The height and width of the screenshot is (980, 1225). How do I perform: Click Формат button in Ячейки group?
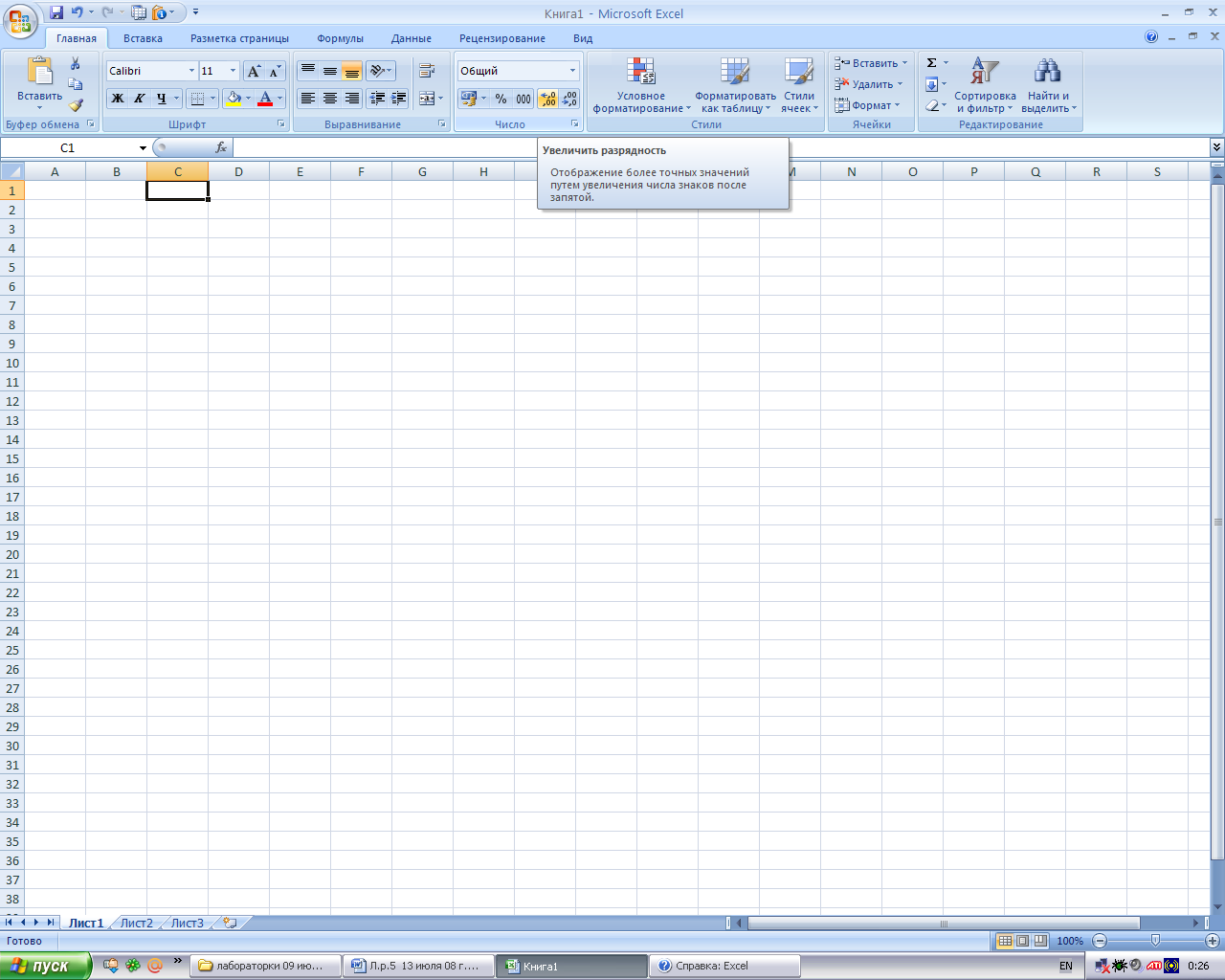[867, 105]
